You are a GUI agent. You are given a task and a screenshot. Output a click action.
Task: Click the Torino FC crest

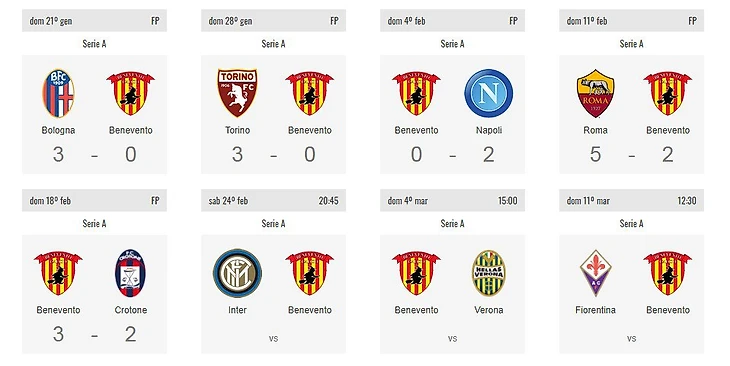[237, 93]
